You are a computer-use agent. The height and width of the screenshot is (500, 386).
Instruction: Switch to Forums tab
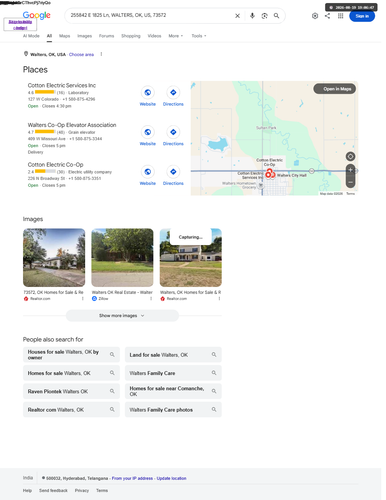coord(106,36)
